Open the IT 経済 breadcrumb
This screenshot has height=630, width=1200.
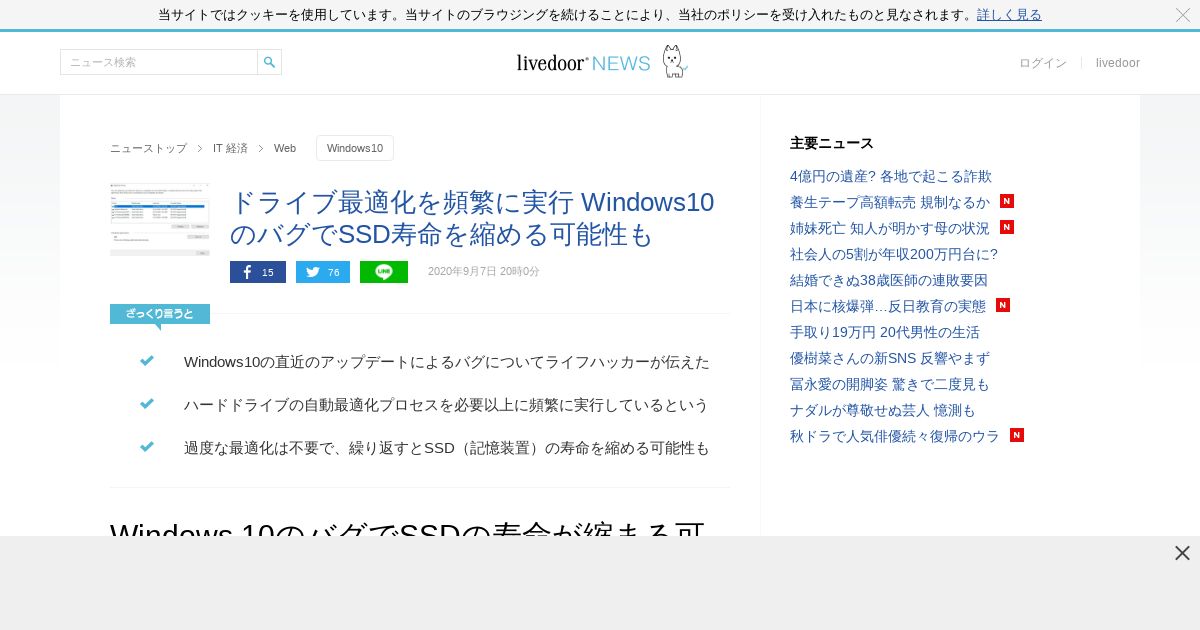pyautogui.click(x=230, y=148)
